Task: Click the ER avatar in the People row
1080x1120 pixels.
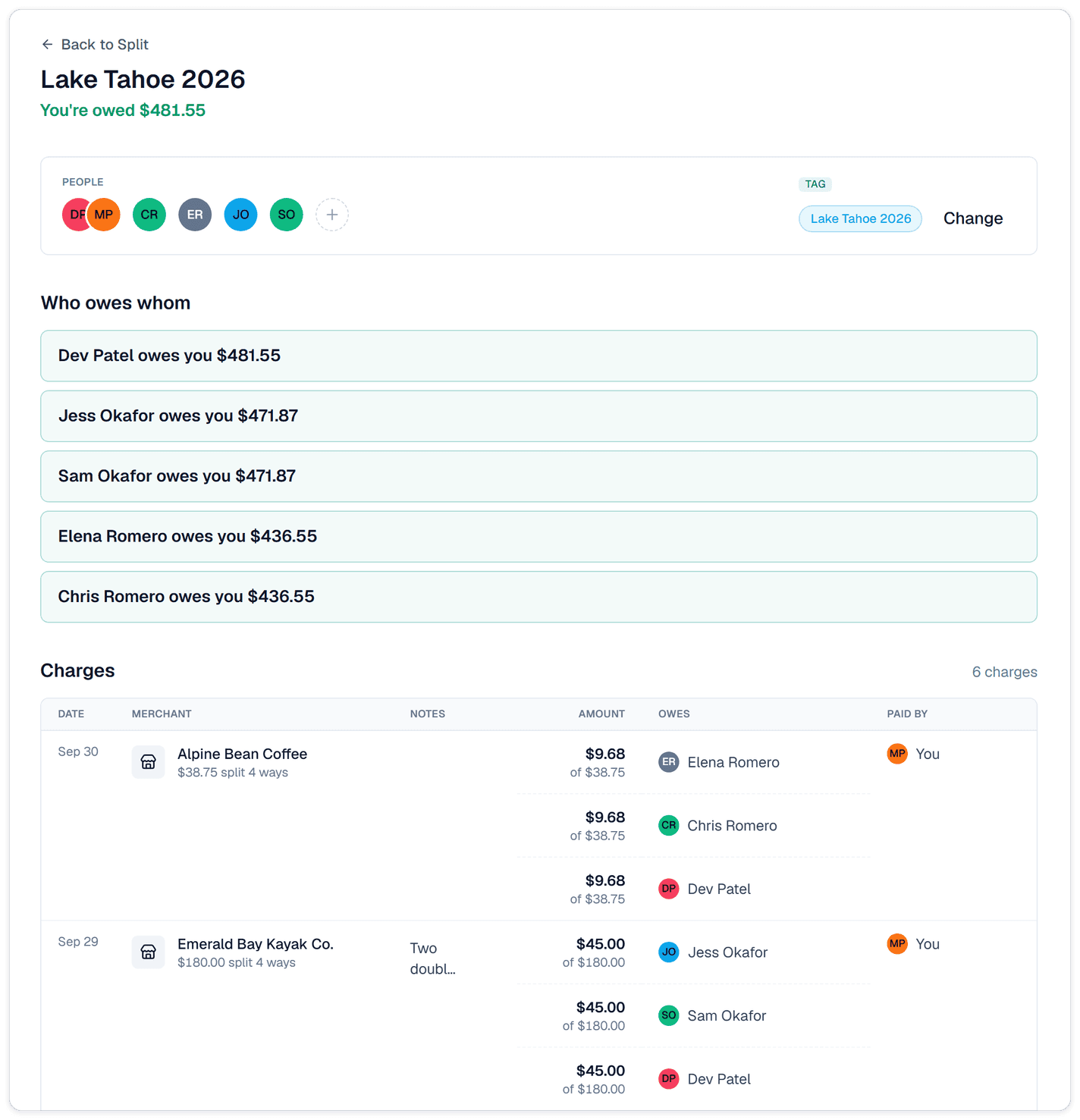Action: pos(195,215)
